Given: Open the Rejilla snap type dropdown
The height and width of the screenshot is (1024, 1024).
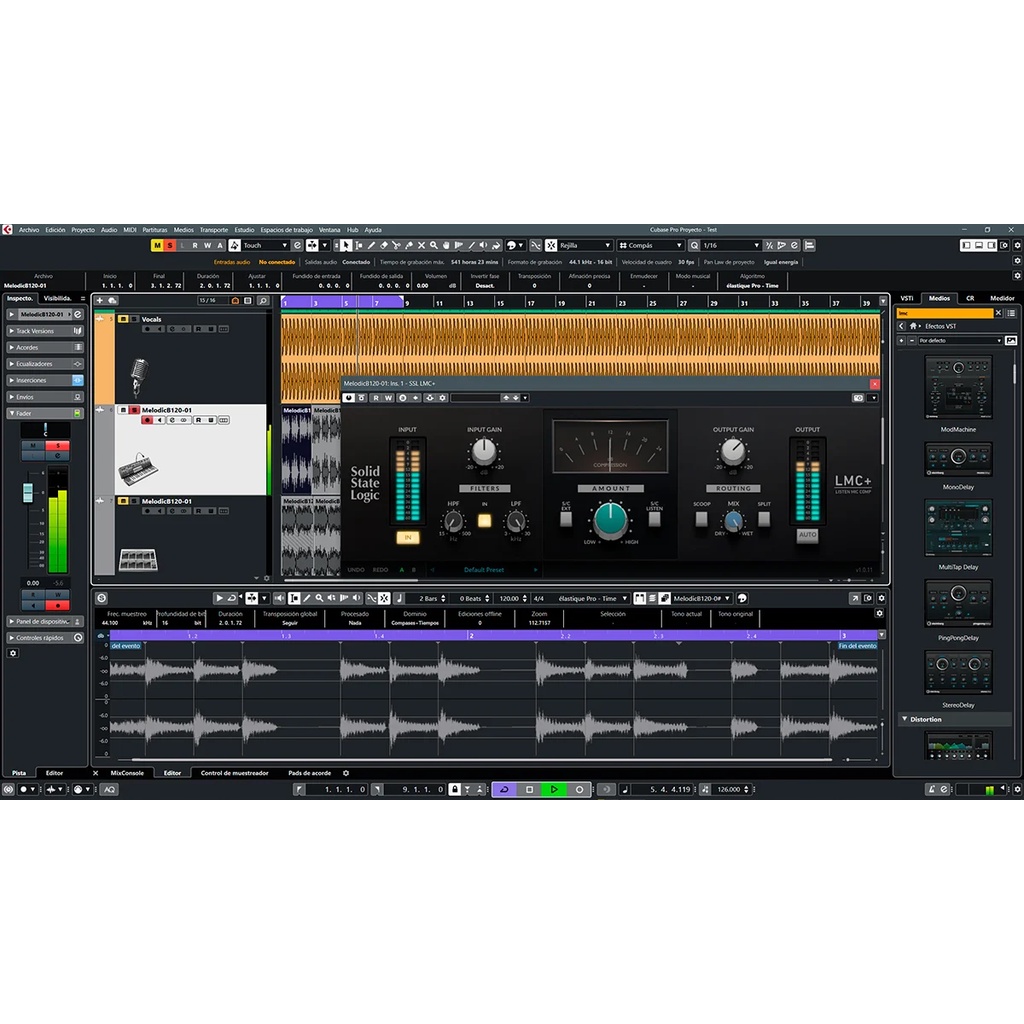Looking at the screenshot, I should [x=585, y=246].
